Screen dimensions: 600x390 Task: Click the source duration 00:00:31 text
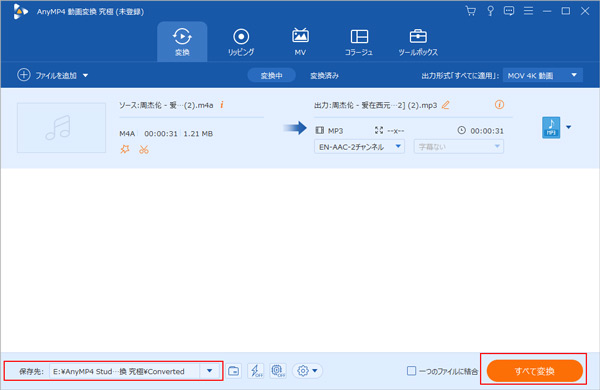161,134
